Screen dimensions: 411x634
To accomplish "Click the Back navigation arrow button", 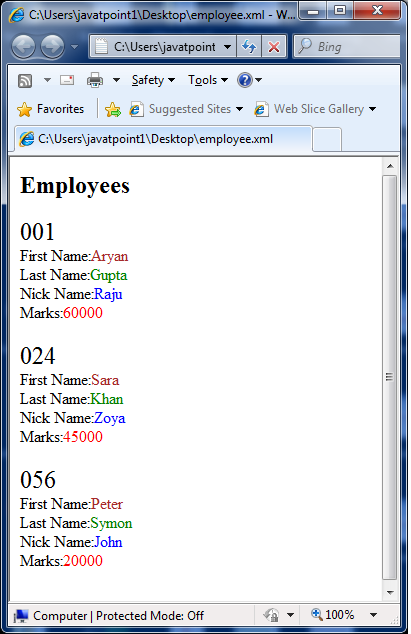I will point(23,46).
